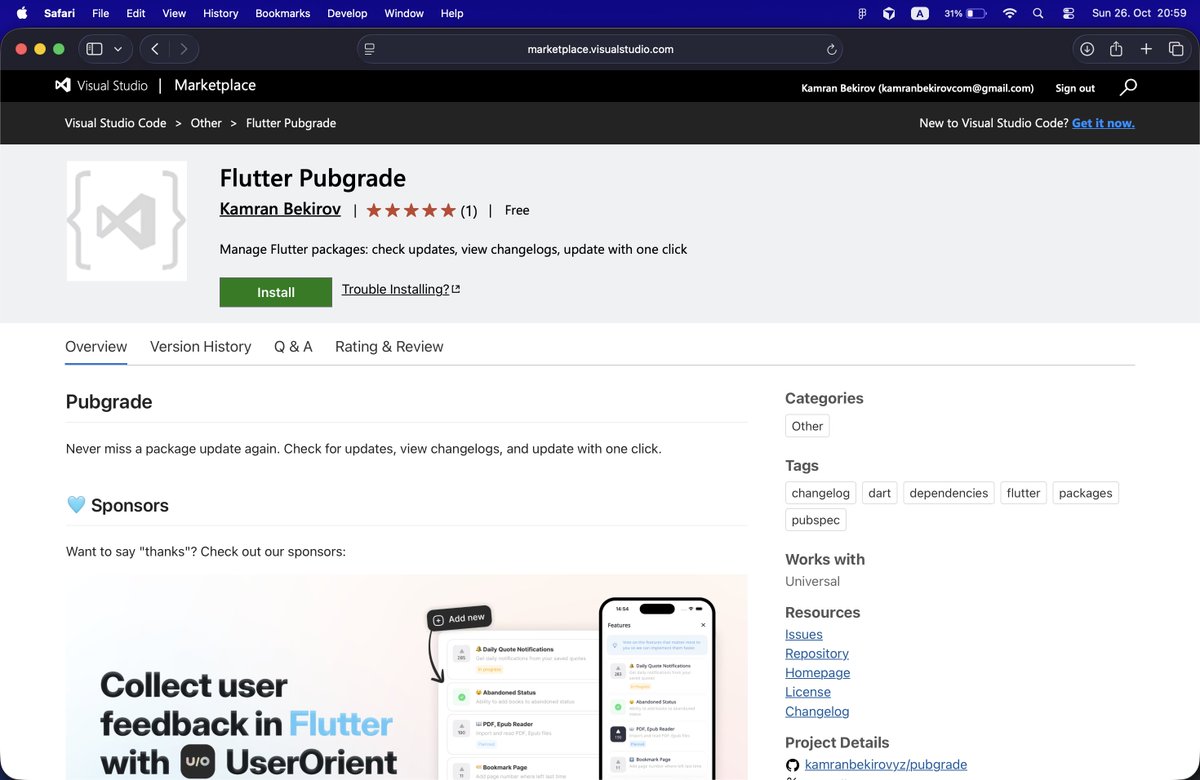Open the Homepage resource link
Image resolution: width=1200 pixels, height=780 pixels.
coord(818,672)
